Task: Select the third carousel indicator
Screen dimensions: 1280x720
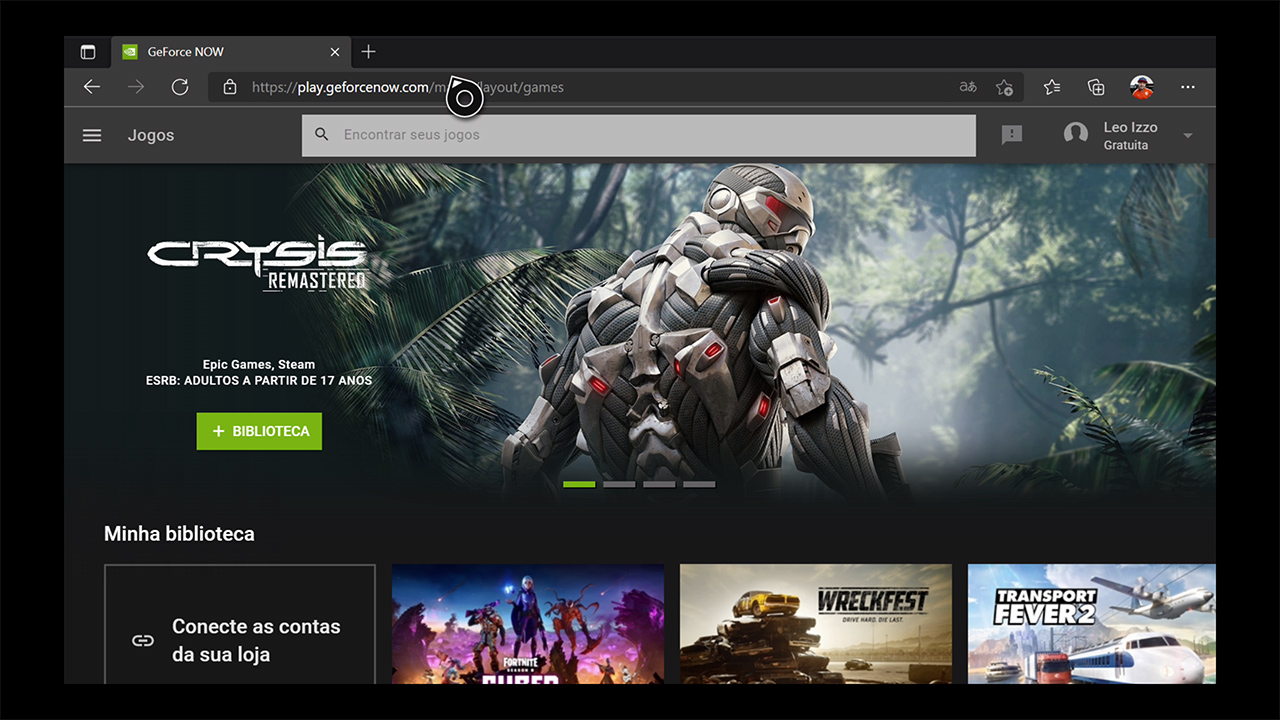Action: click(x=659, y=484)
